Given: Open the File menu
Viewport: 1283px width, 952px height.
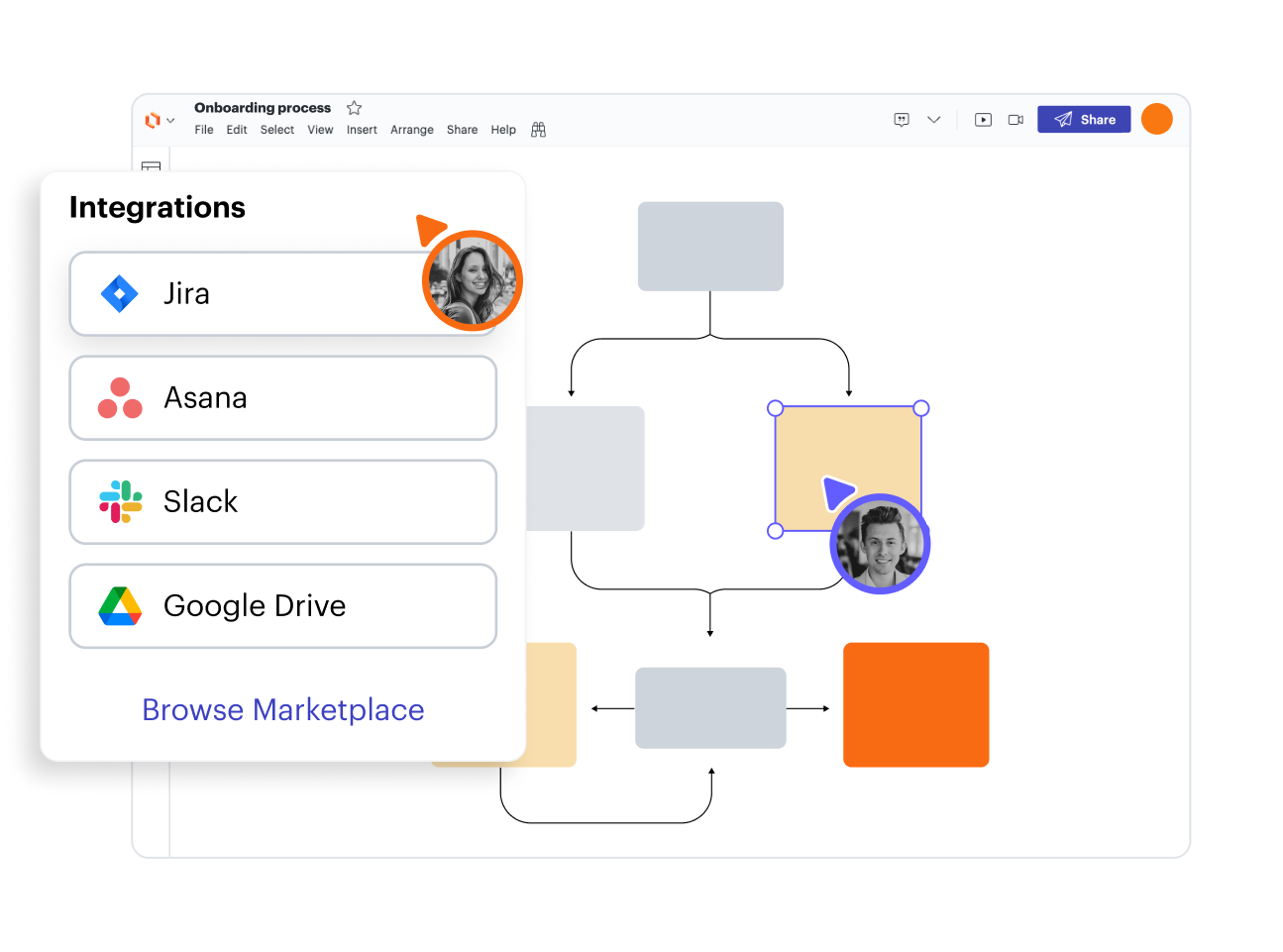Looking at the screenshot, I should point(204,130).
